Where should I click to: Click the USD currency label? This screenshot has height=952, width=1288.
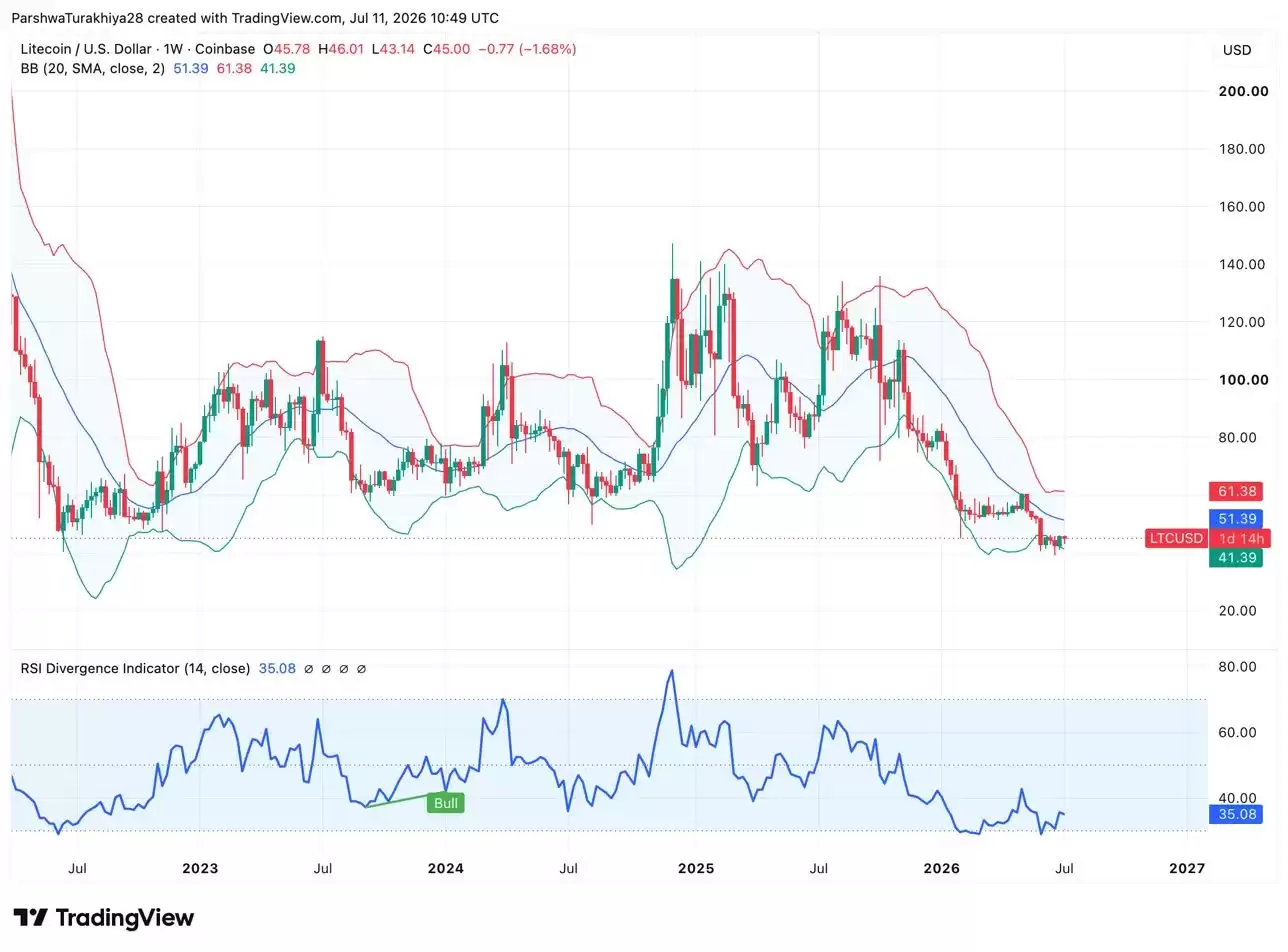pos(1237,50)
